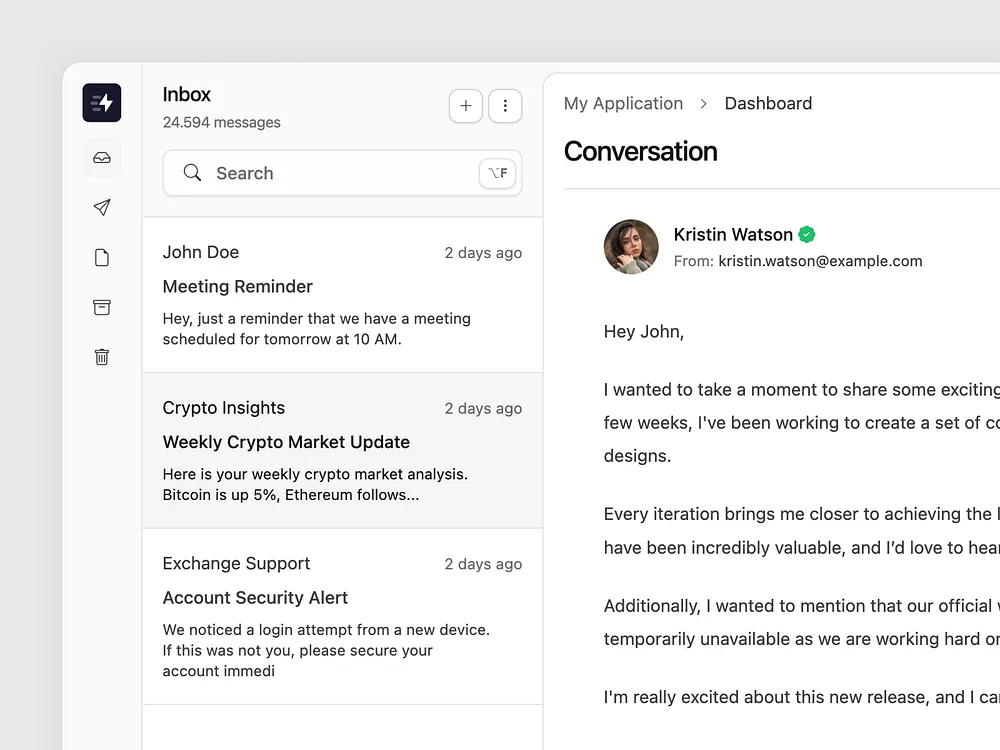Open Drafts via document icon
The image size is (1000, 750).
[x=102, y=258]
